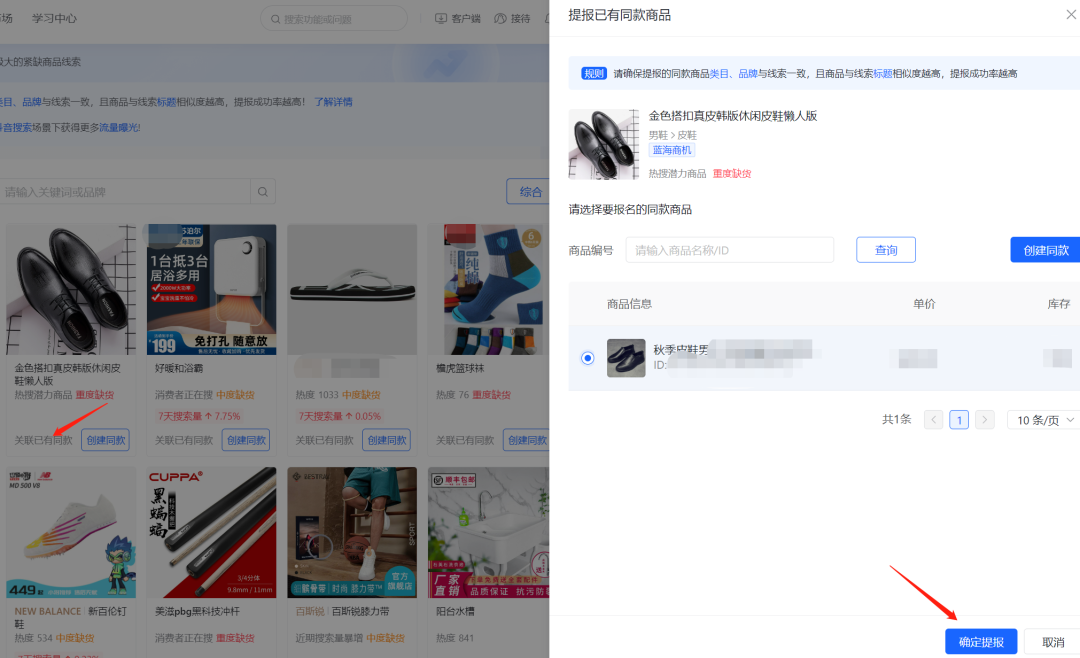
Task: Click the 热度 76 text on socks card
Action: pos(453,395)
